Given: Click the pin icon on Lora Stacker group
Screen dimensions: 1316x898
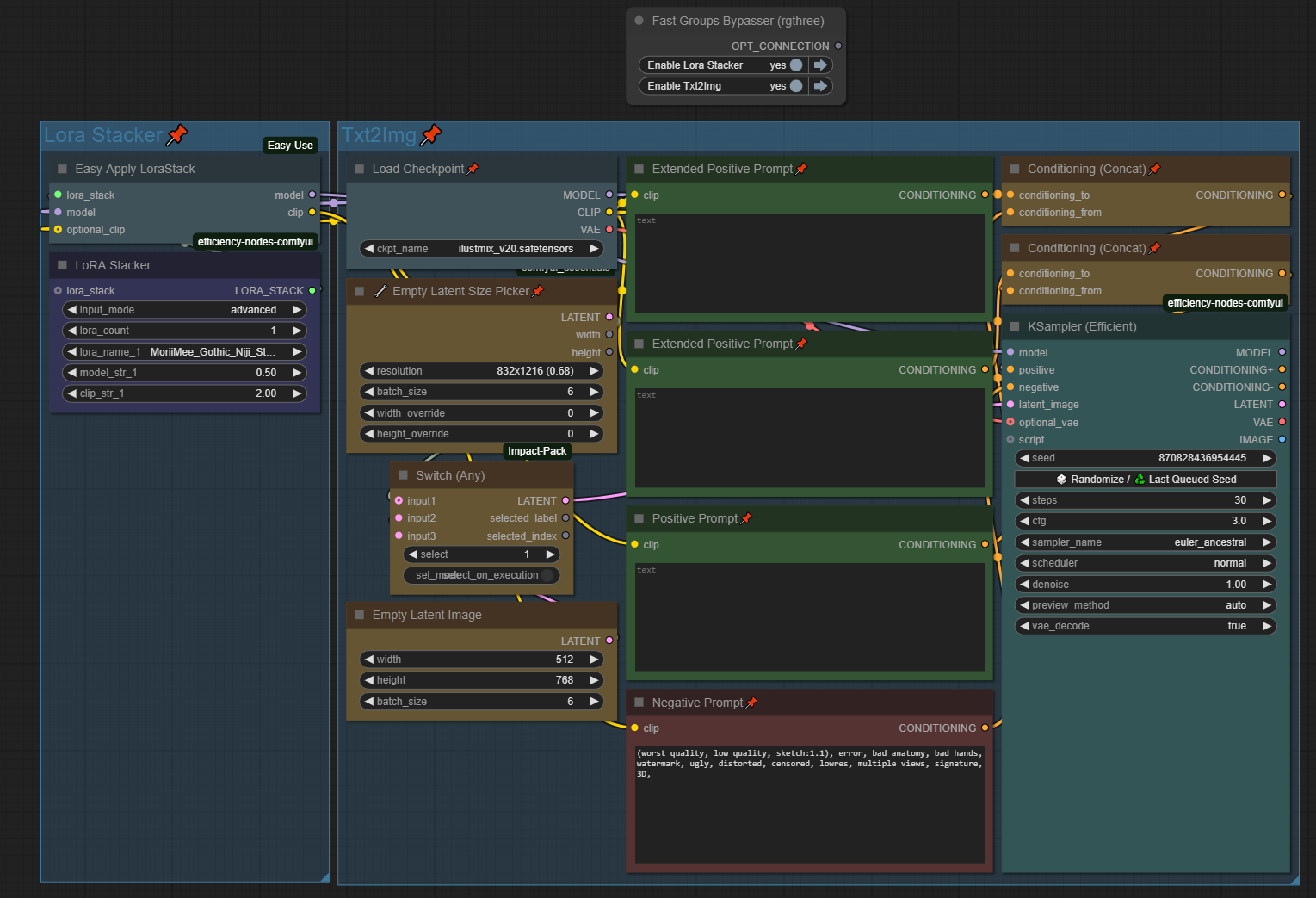Looking at the screenshot, I should point(177,134).
